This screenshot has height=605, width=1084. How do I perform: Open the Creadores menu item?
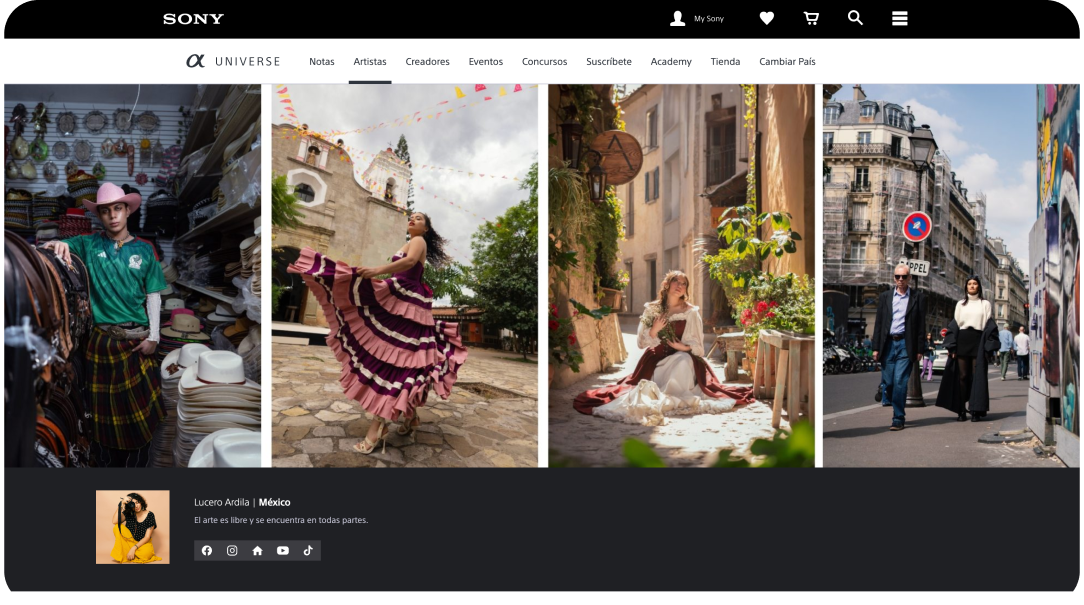coord(427,62)
